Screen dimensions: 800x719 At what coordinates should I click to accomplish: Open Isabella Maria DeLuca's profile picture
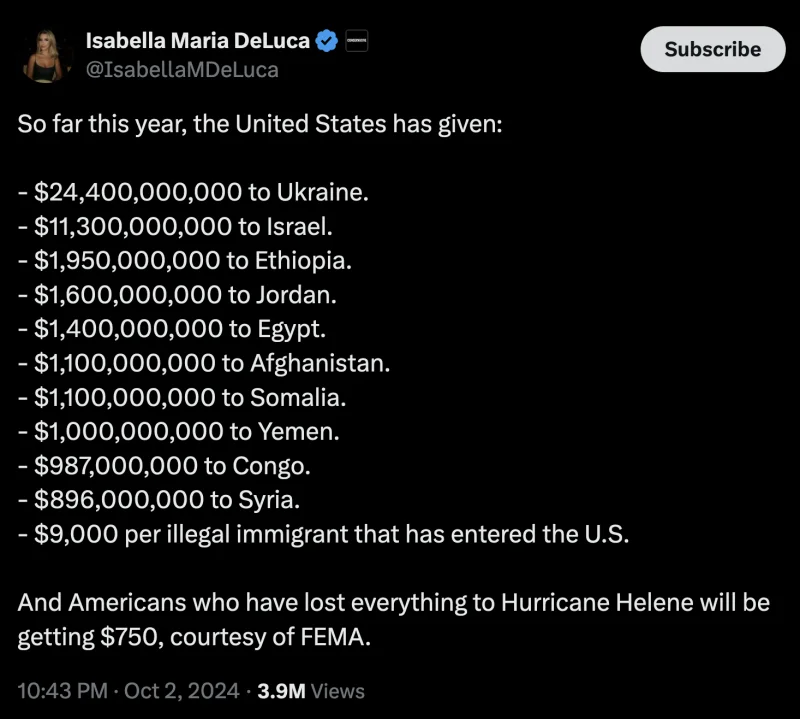46,56
